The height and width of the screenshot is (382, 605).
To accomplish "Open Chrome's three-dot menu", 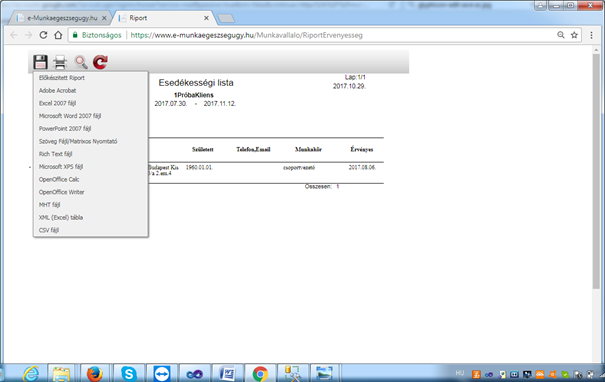I will point(591,35).
